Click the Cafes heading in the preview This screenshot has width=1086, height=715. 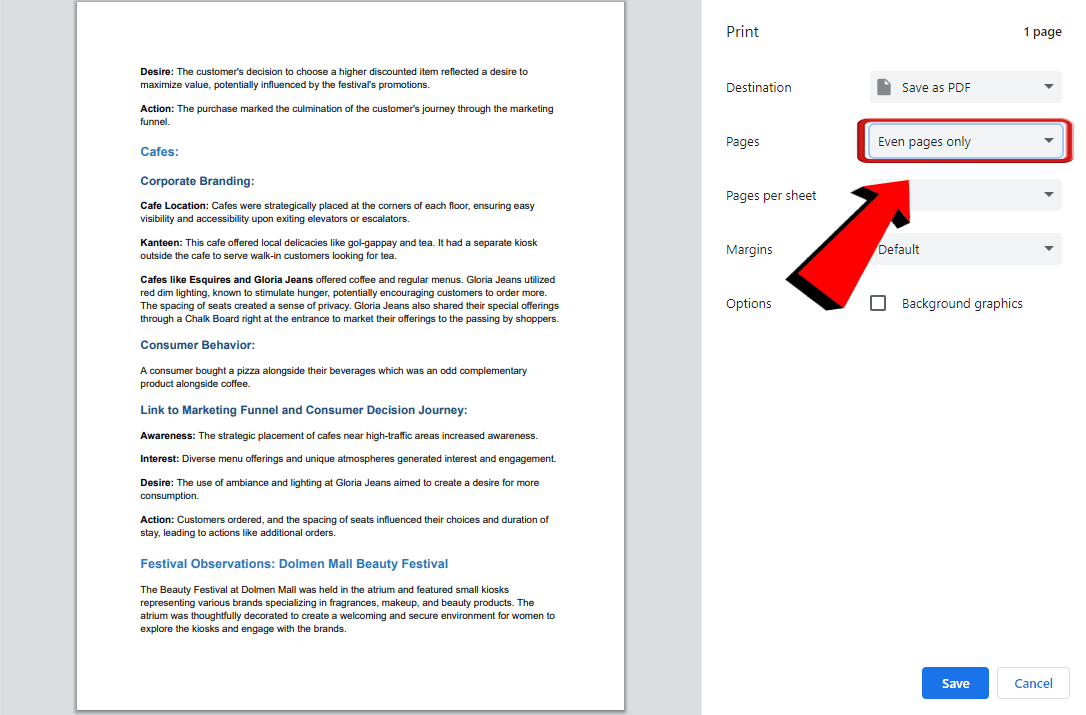click(x=159, y=151)
